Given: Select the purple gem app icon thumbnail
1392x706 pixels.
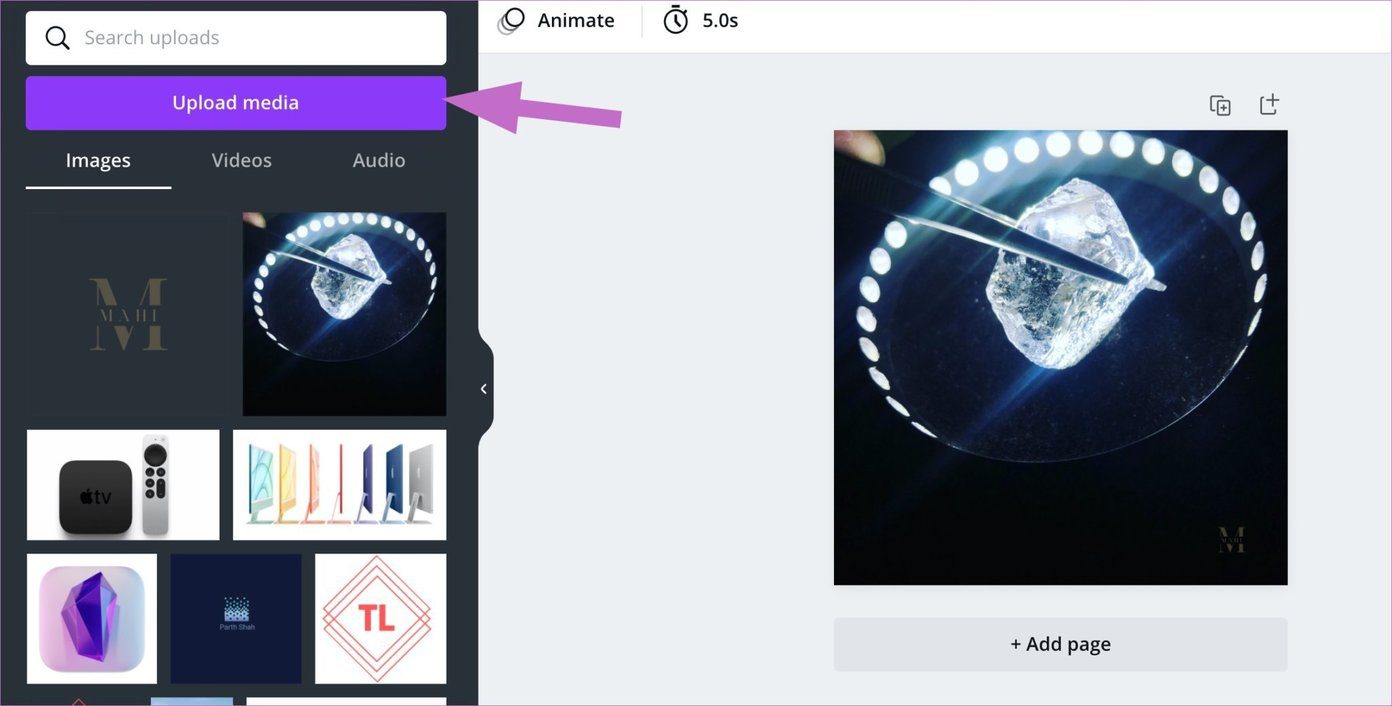Looking at the screenshot, I should click(92, 619).
